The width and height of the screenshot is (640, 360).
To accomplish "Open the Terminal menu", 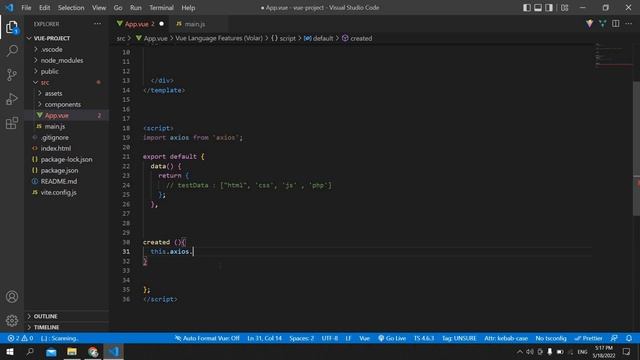I will (161, 8).
